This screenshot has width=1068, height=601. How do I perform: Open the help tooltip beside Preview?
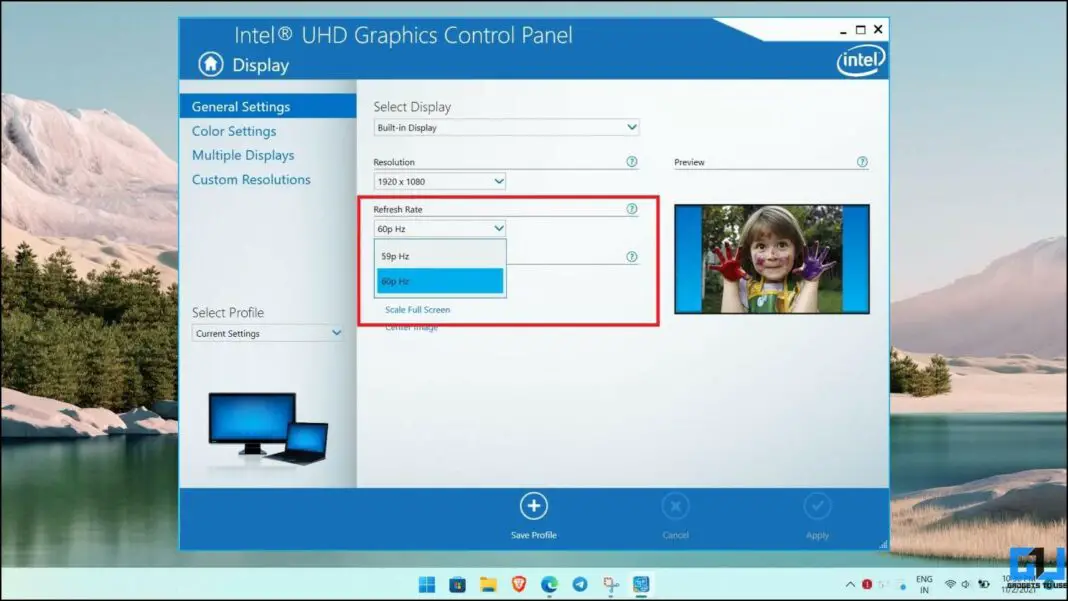click(862, 161)
